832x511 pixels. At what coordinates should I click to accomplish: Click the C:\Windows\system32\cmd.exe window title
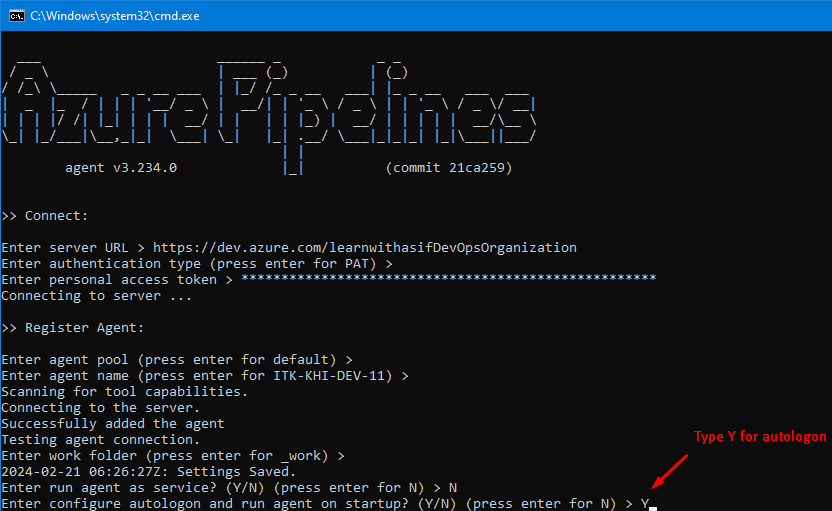click(x=114, y=15)
